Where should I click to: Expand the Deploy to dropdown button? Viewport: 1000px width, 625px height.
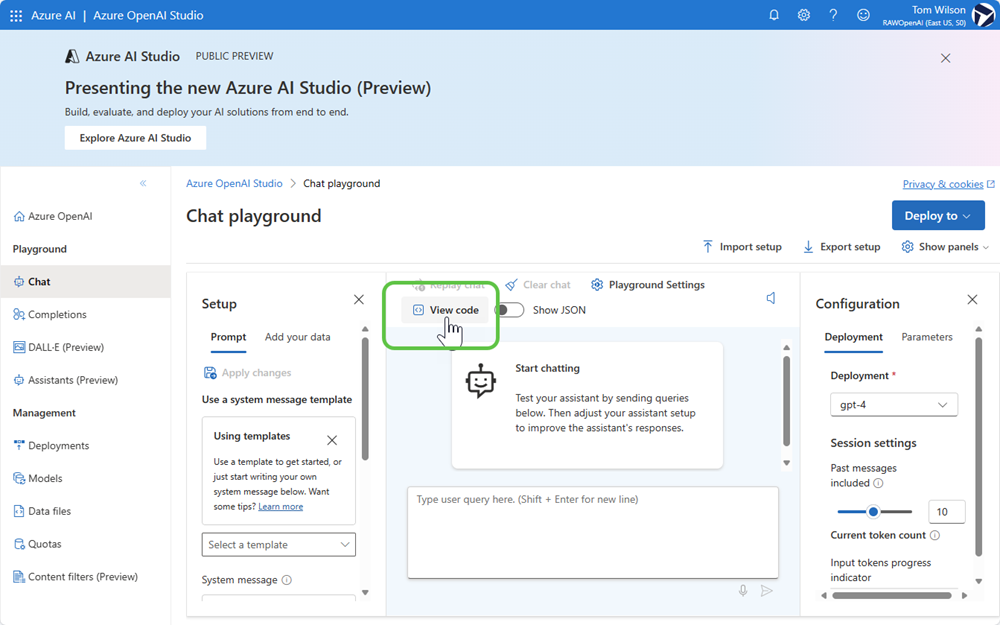pos(938,216)
